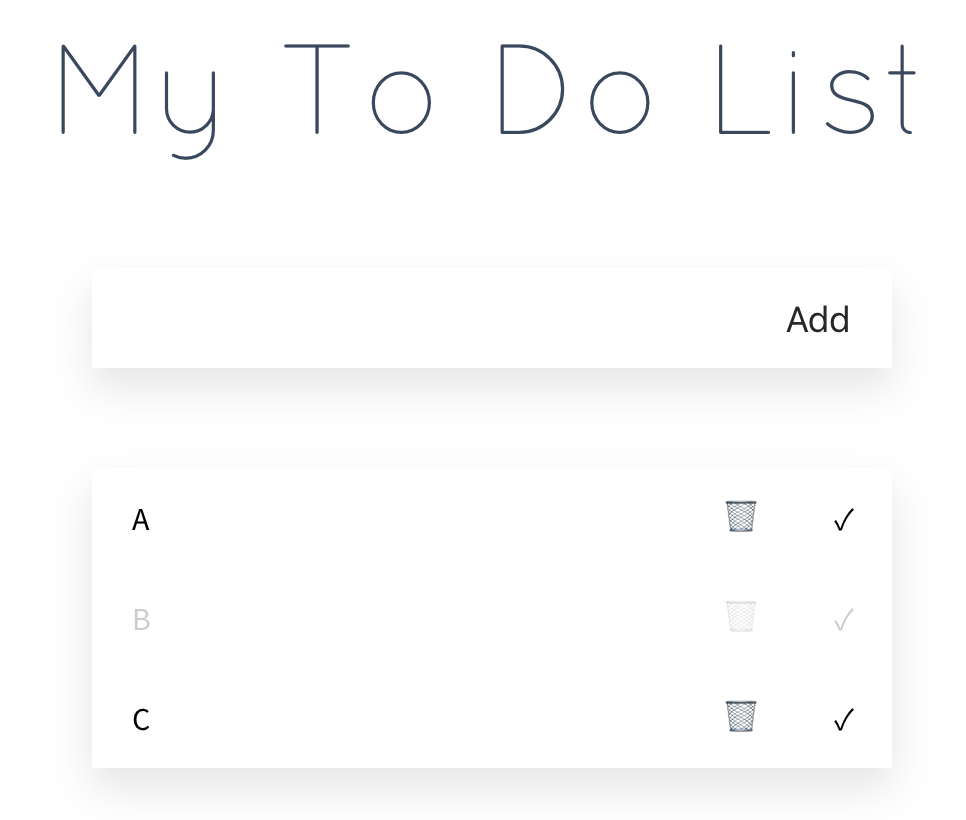Discard the last list item via bin
Image resolution: width=966 pixels, height=820 pixels.
[741, 717]
